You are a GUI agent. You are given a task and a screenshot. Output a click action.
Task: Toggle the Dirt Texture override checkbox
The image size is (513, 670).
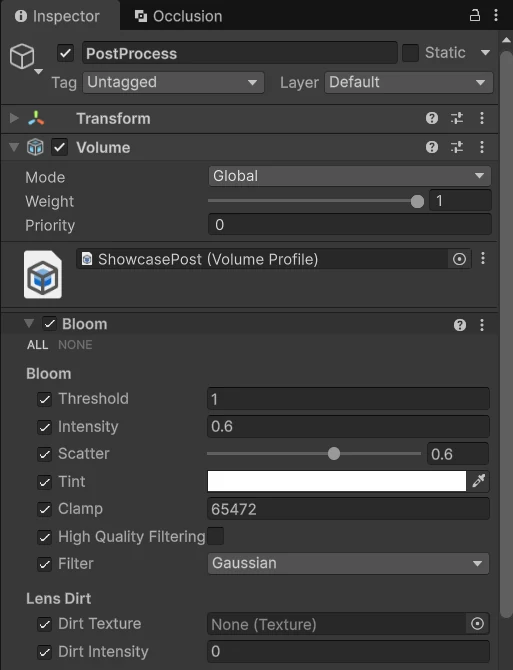pyautogui.click(x=44, y=624)
